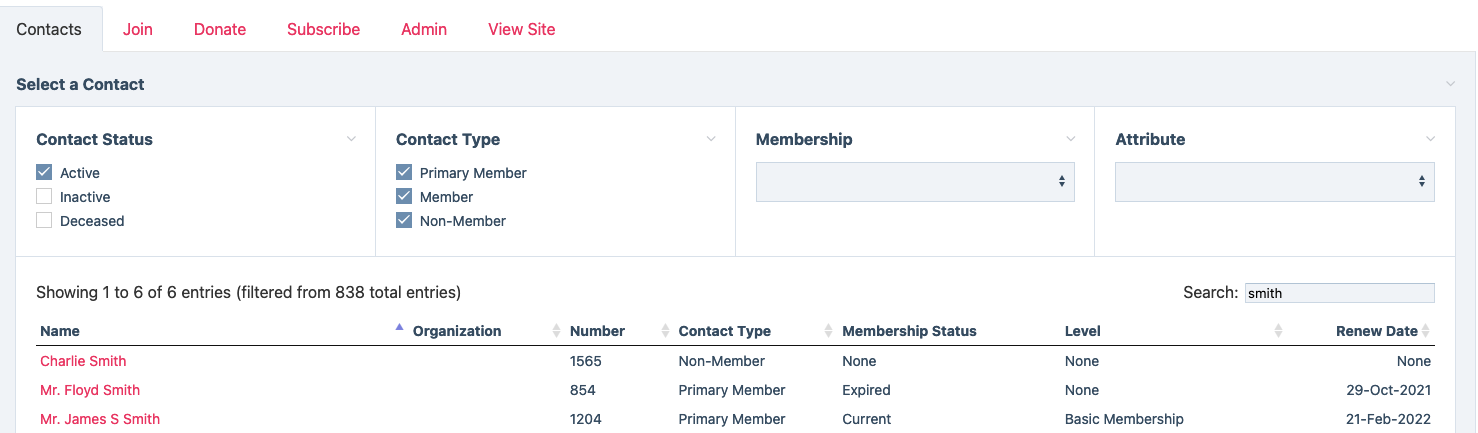Enable the Inactive checkbox

44,196
